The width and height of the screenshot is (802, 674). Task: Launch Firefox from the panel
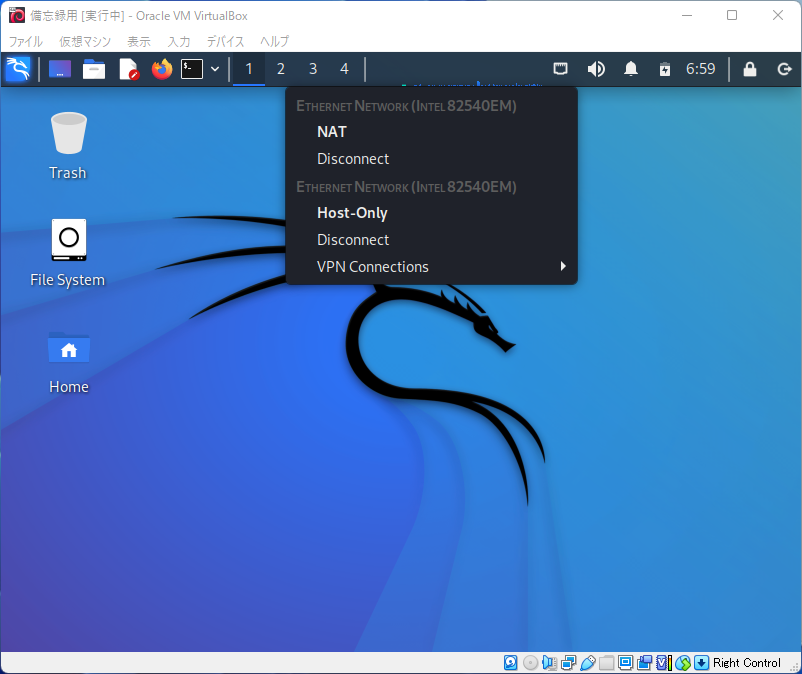[162, 69]
